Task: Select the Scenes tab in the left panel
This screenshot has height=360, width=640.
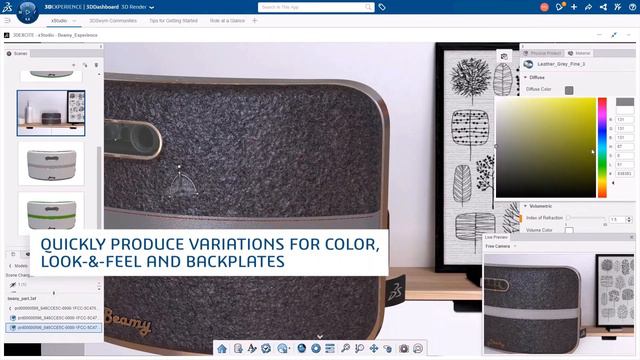Action: point(17,53)
